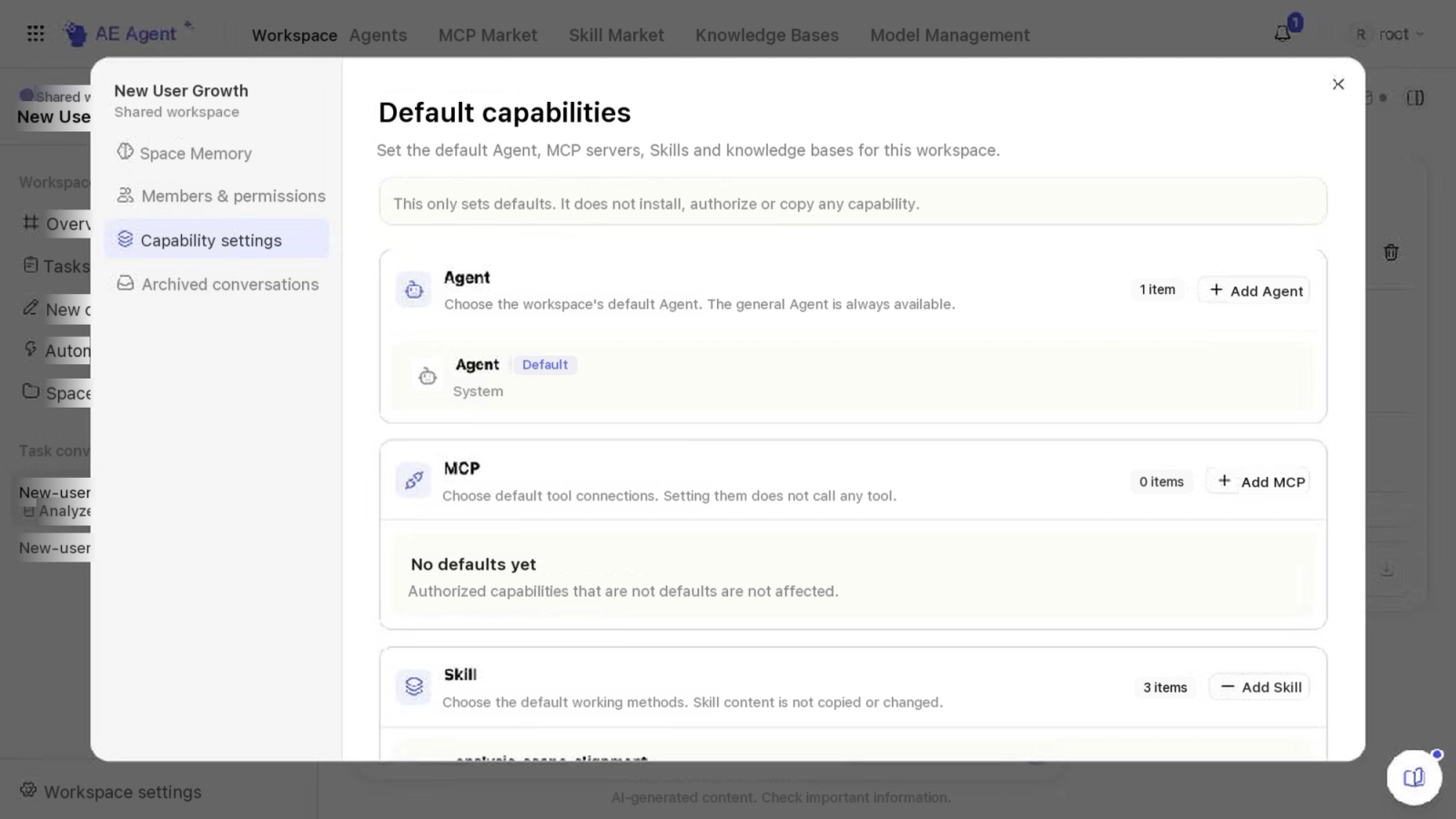Click the Space Memory brain icon
This screenshot has height=819, width=1456.
pos(125,152)
